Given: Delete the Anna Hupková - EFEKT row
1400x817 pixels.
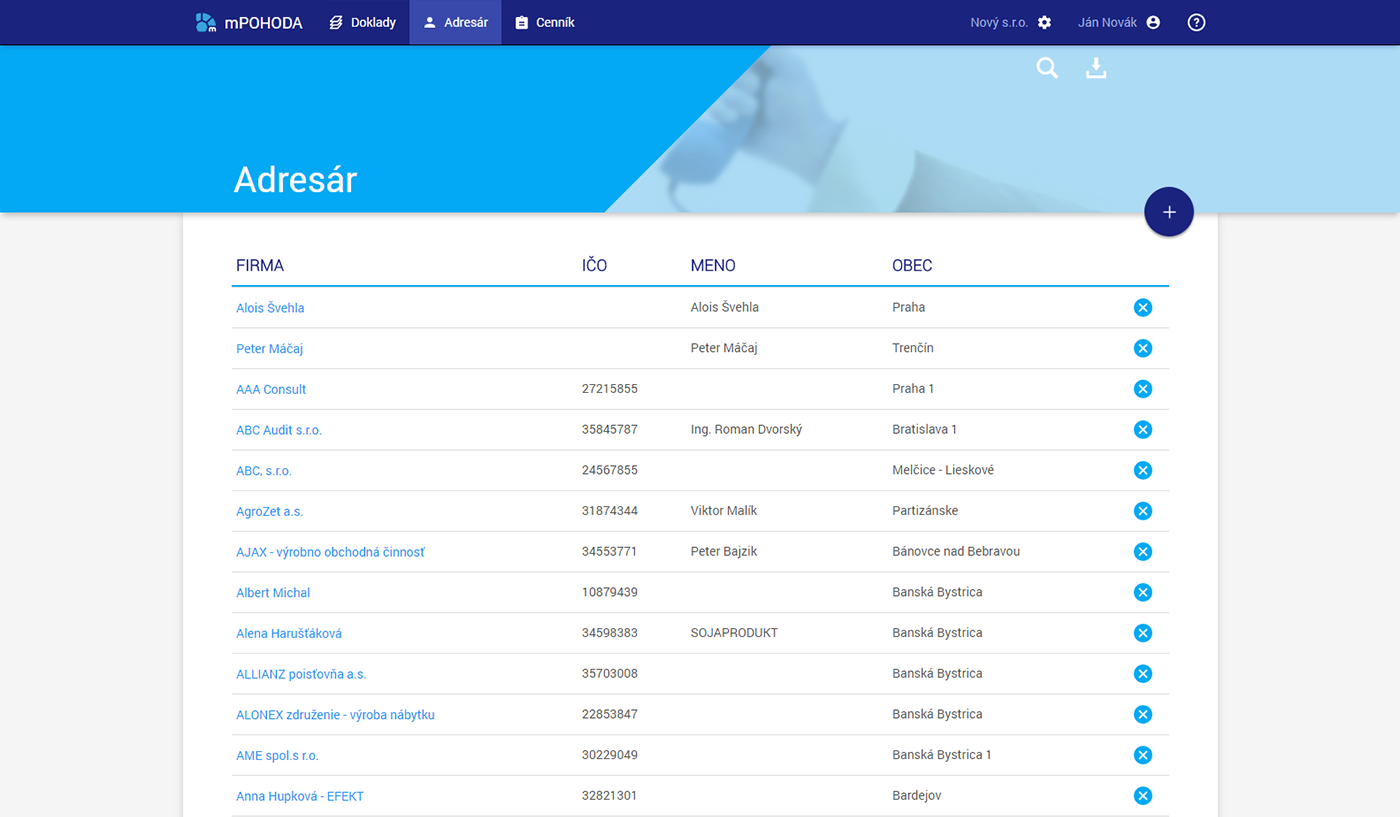Looking at the screenshot, I should point(1143,796).
